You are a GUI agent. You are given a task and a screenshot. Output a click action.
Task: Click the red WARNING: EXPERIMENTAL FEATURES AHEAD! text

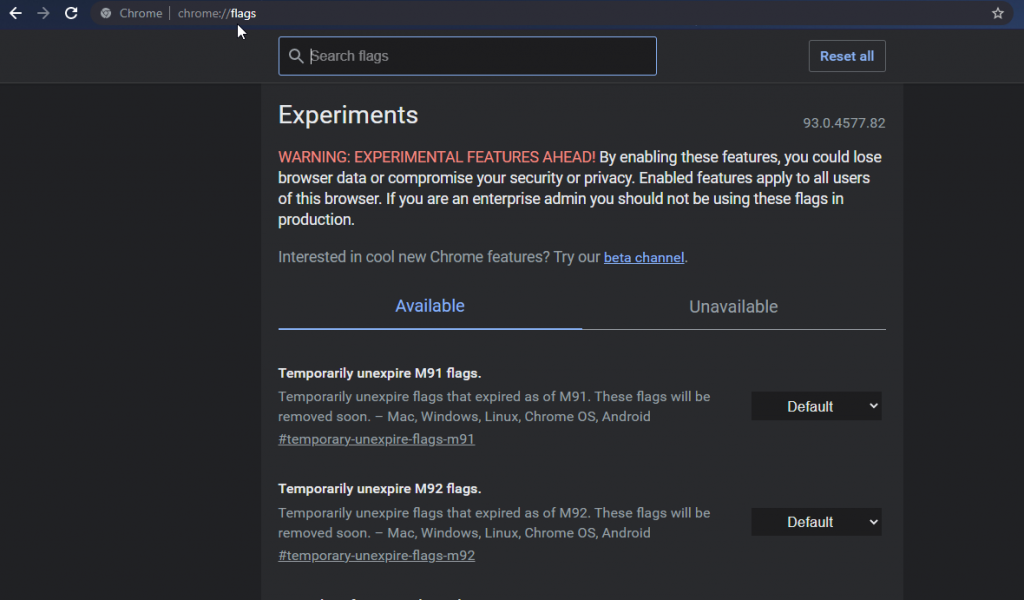(x=436, y=157)
